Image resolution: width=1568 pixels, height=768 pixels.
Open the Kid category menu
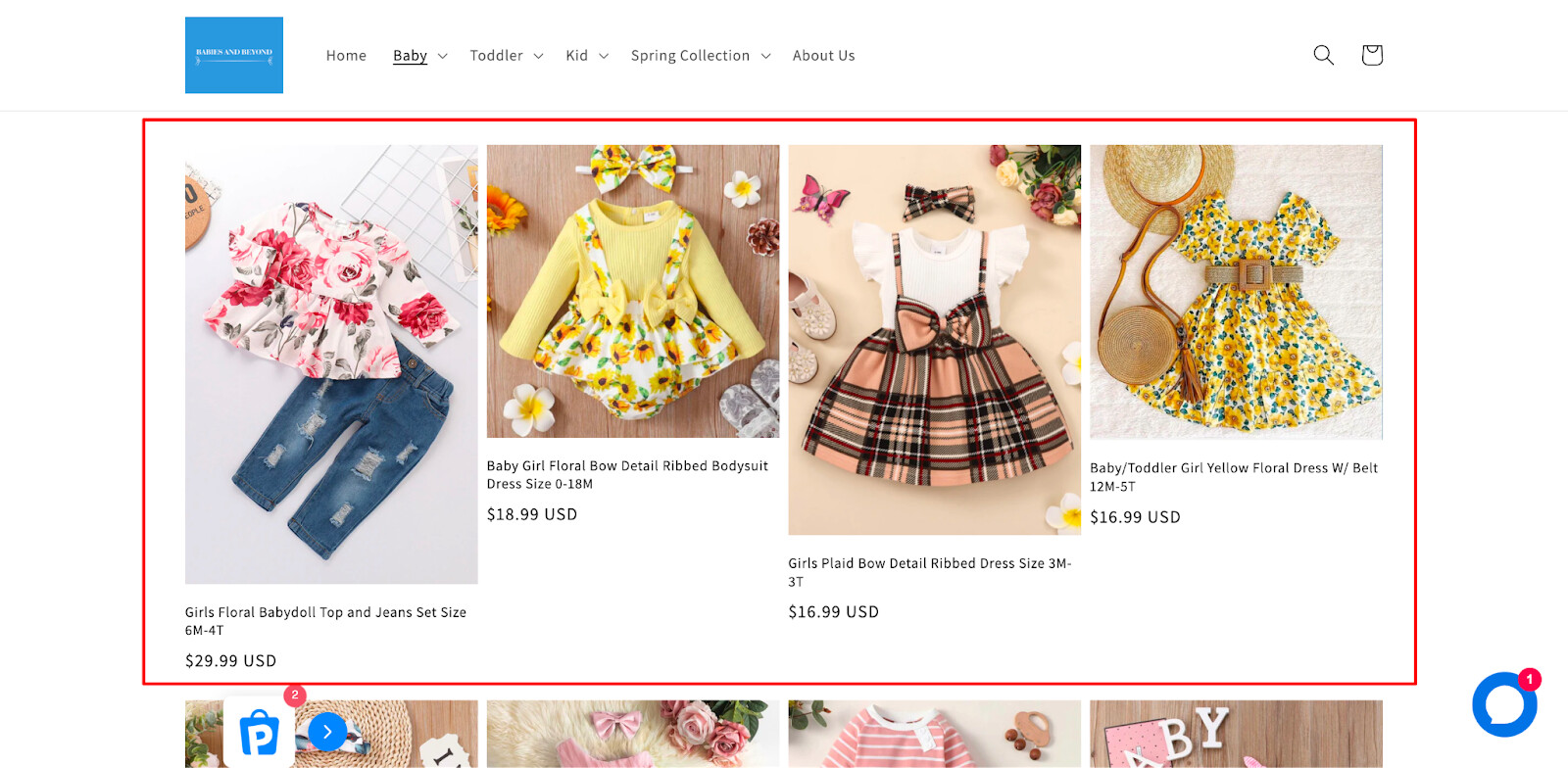click(x=576, y=56)
